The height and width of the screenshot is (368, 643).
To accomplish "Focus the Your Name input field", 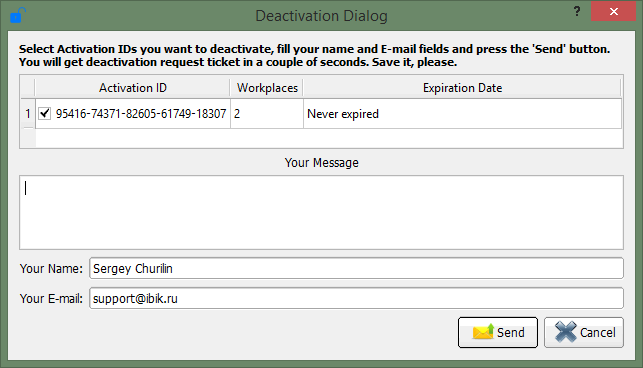I will [x=356, y=268].
